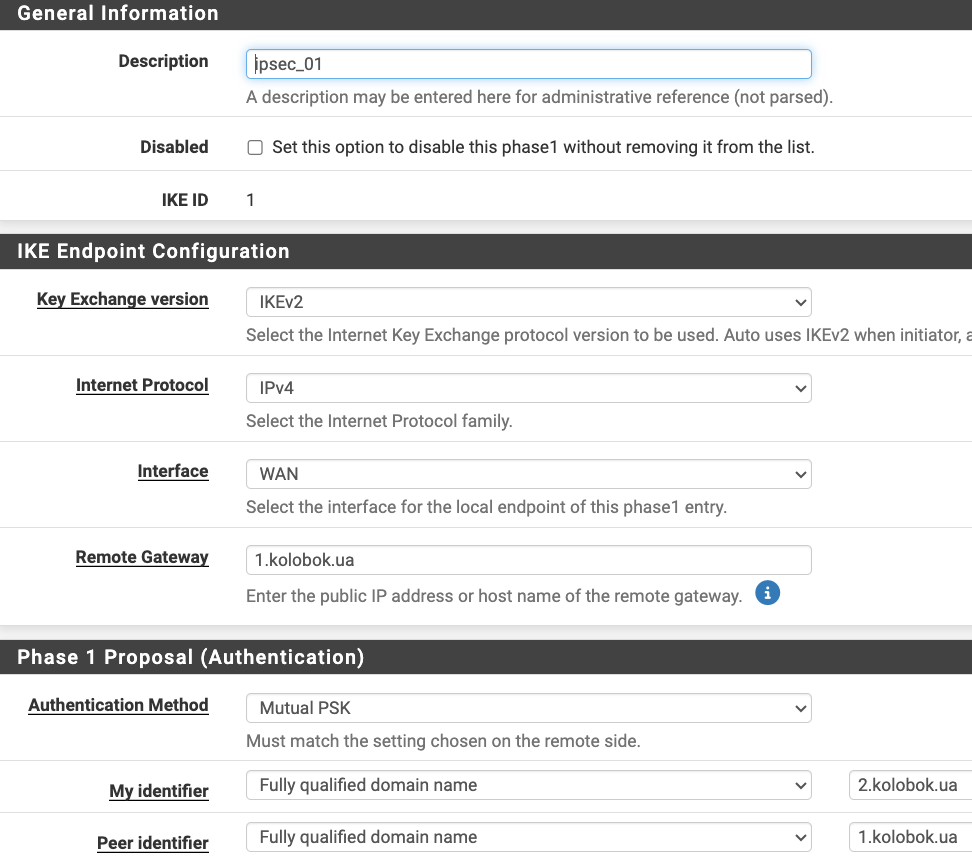972x862 pixels.
Task: Click the My identifier label link
Action: [x=159, y=791]
